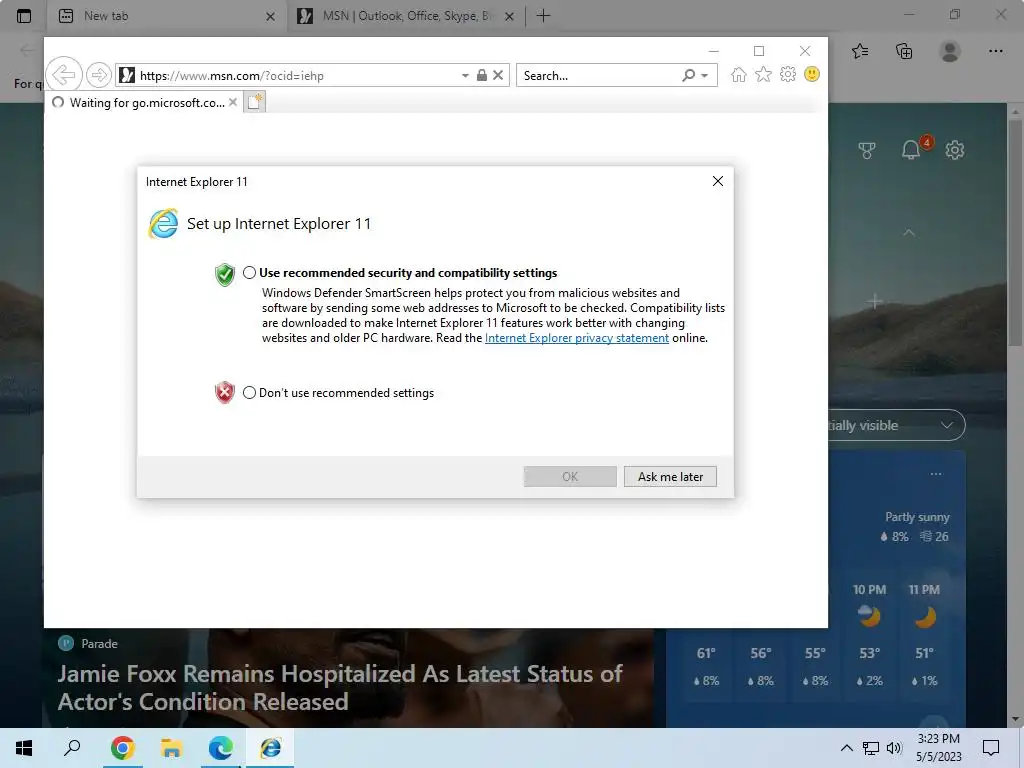Launch Google Chrome from taskbar
Image resolution: width=1024 pixels, height=768 pixels.
[122, 748]
